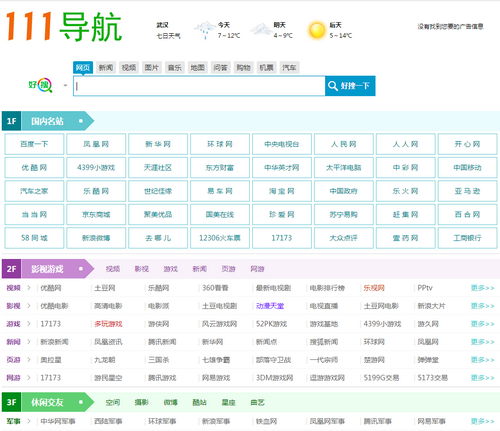Click 更多>> in the 视频 row
Viewport: 500px width, 431px height.
click(x=482, y=288)
